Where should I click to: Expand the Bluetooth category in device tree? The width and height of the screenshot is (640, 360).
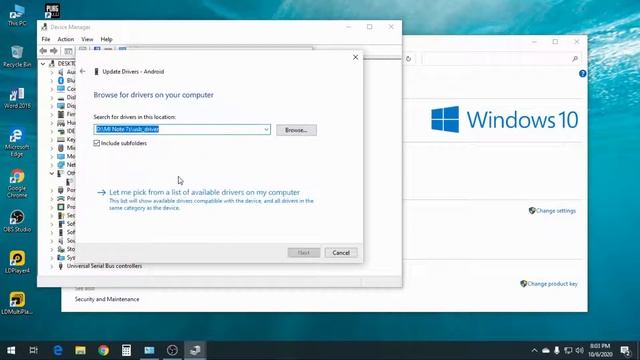pos(52,80)
